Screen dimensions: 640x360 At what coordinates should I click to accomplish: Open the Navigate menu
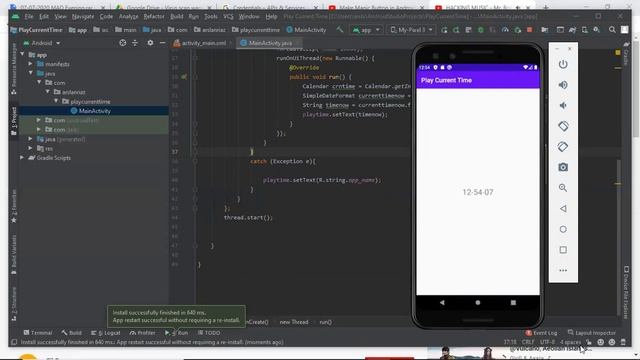pos(83,17)
